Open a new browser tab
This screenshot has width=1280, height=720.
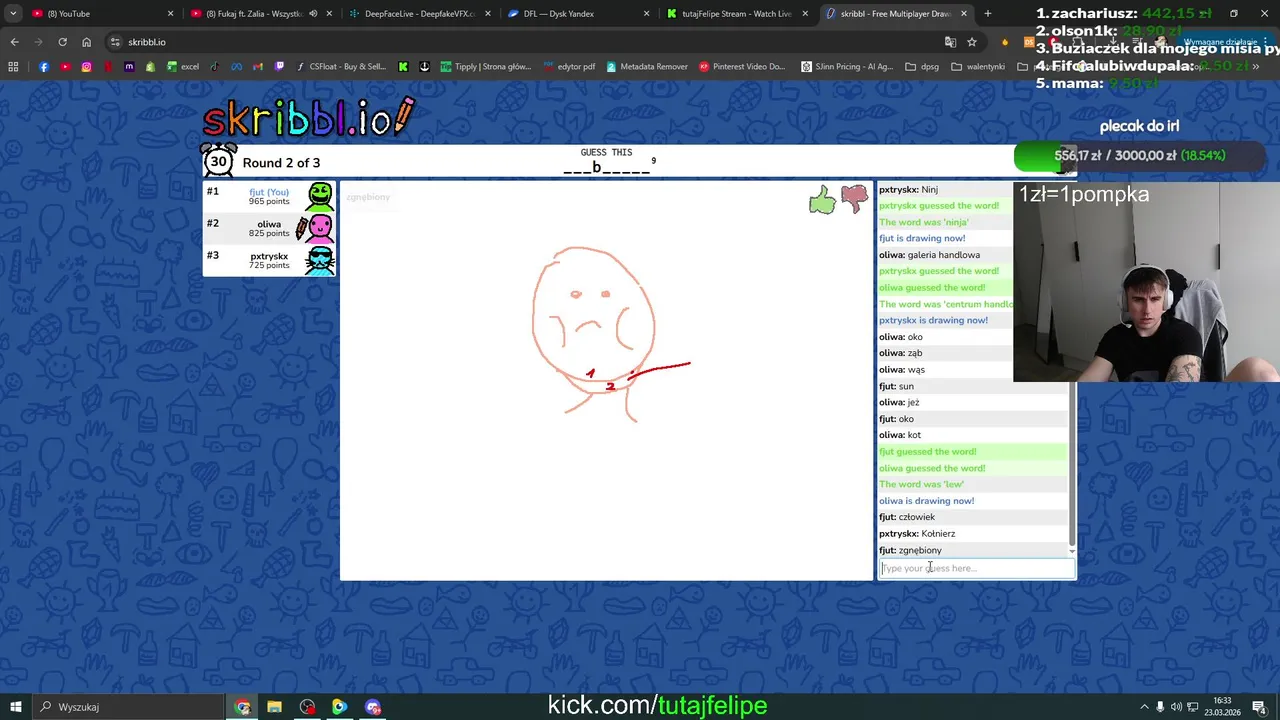pos(988,14)
